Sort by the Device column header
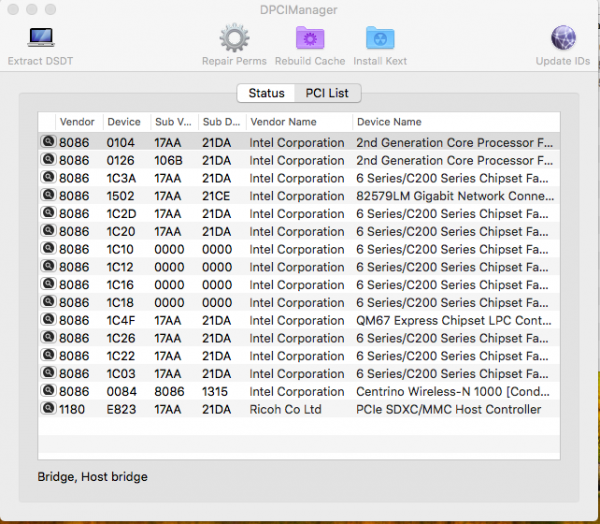This screenshot has height=524, width=600. (x=127, y=122)
